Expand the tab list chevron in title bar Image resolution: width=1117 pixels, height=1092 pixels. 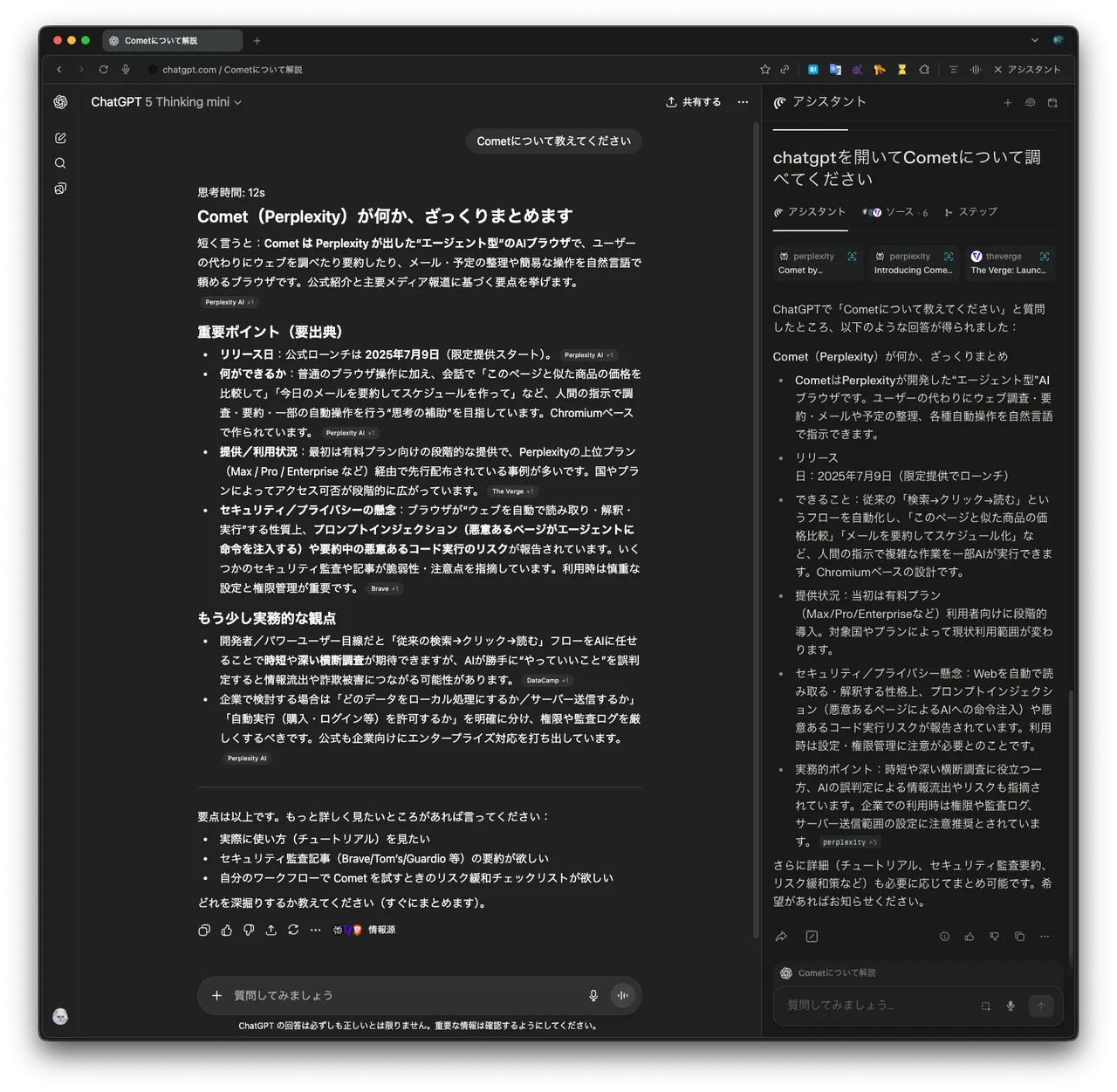[1035, 40]
